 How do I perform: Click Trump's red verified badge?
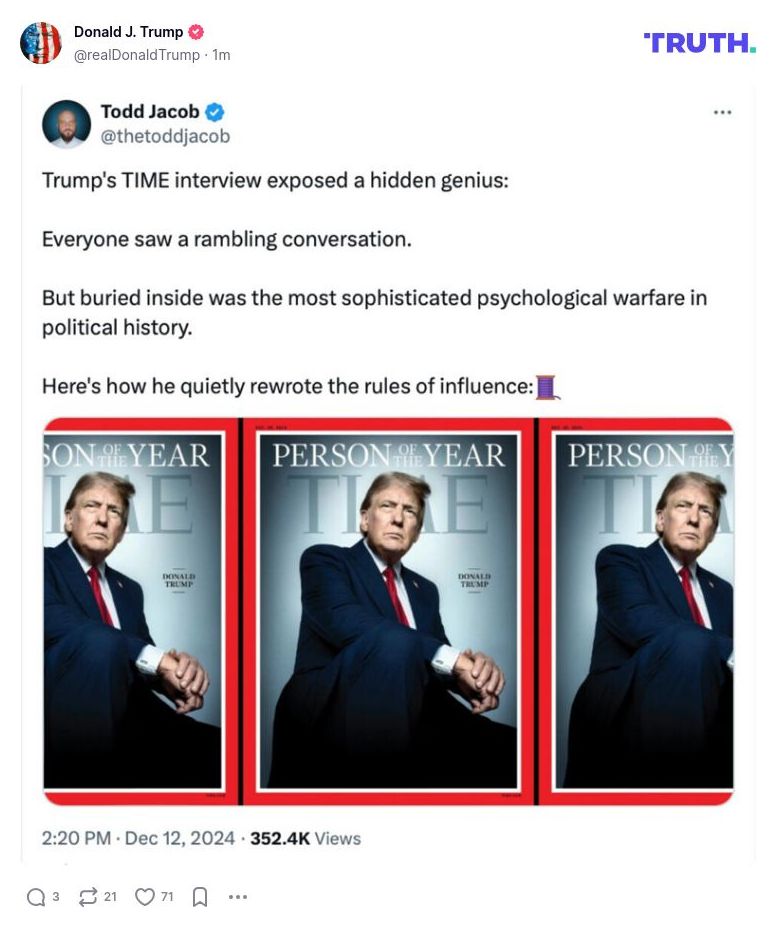coord(196,31)
